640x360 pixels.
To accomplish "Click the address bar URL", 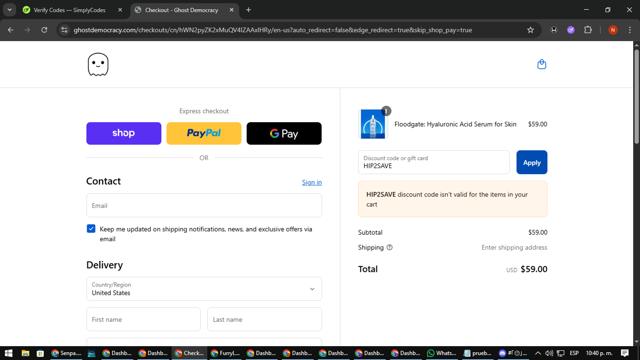I will 273,30.
